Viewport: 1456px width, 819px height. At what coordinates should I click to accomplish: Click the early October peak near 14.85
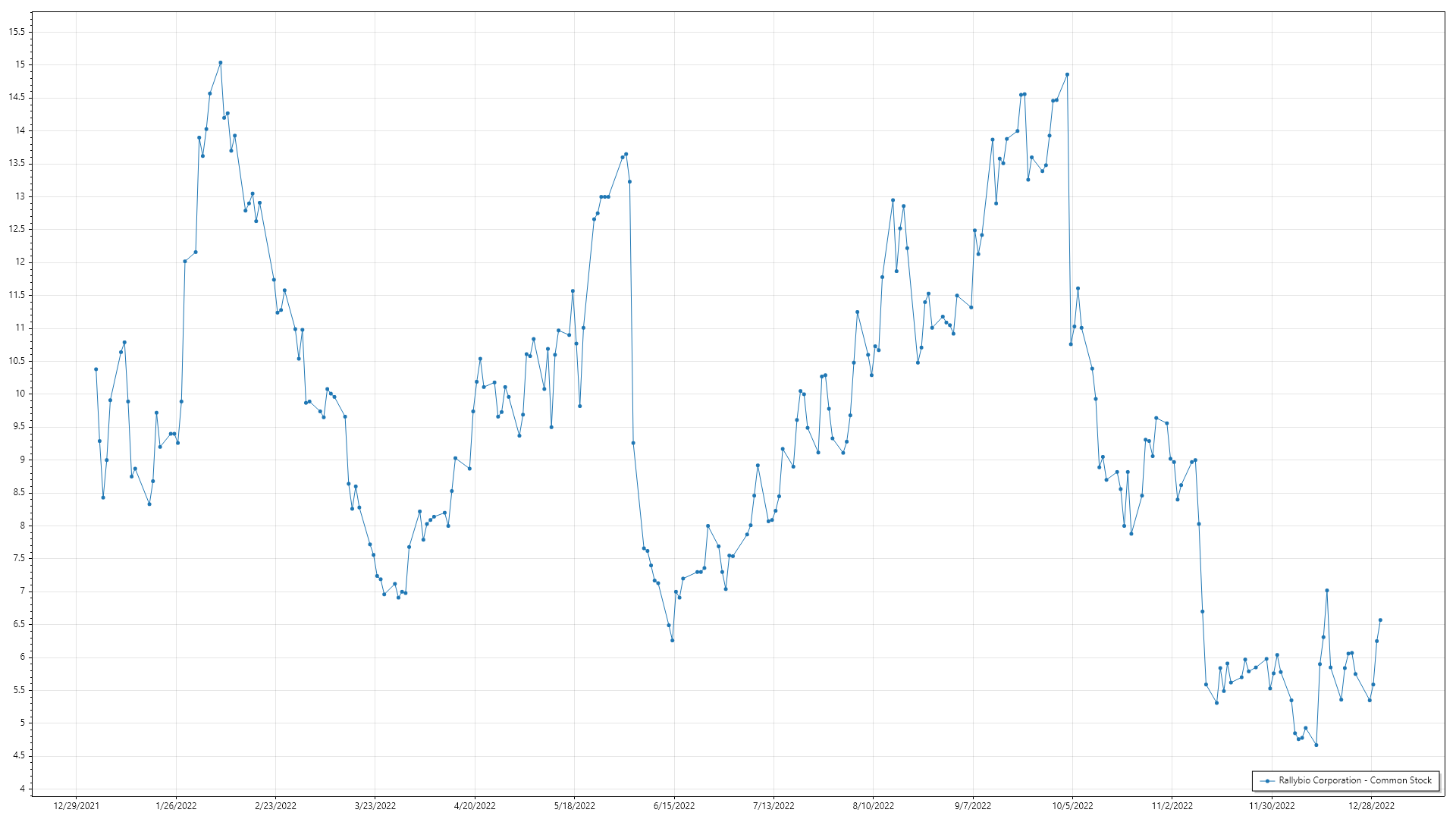coord(1067,74)
